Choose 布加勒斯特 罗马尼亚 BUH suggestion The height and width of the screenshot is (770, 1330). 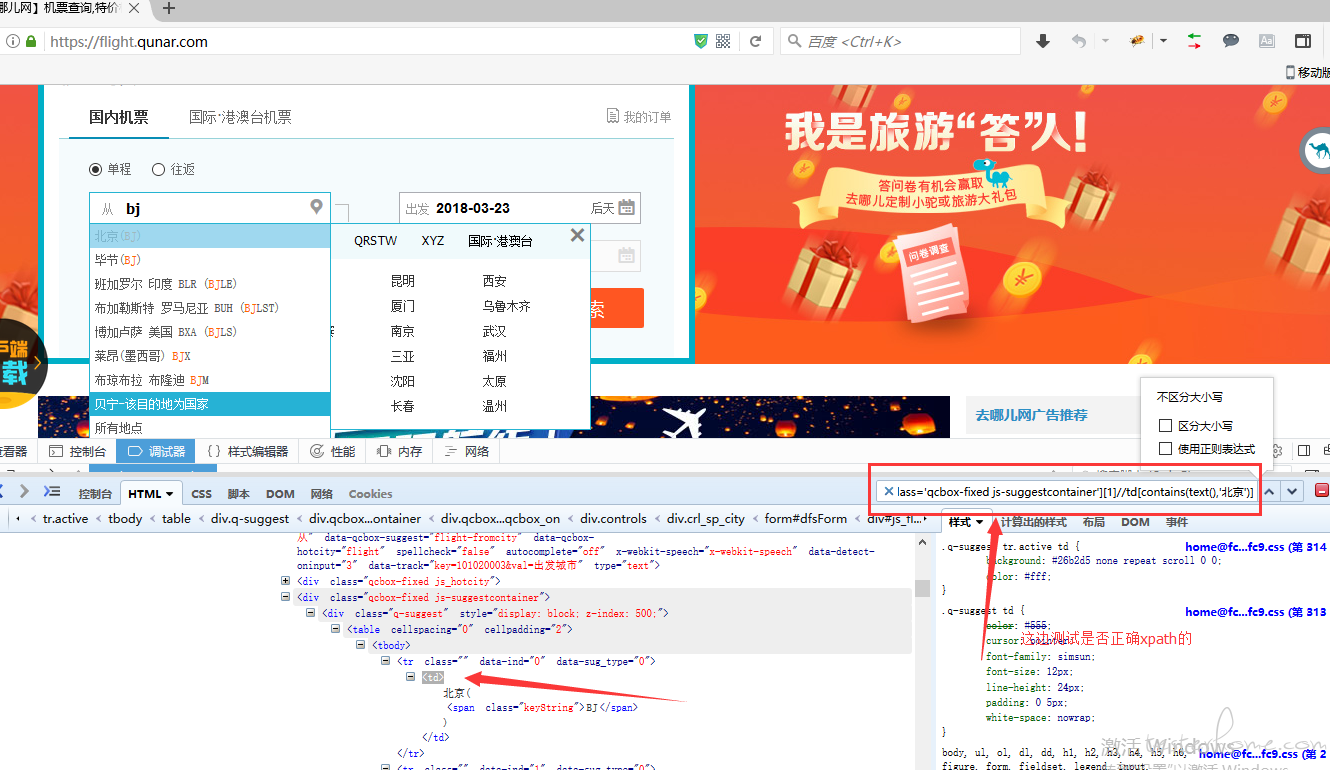[210, 308]
